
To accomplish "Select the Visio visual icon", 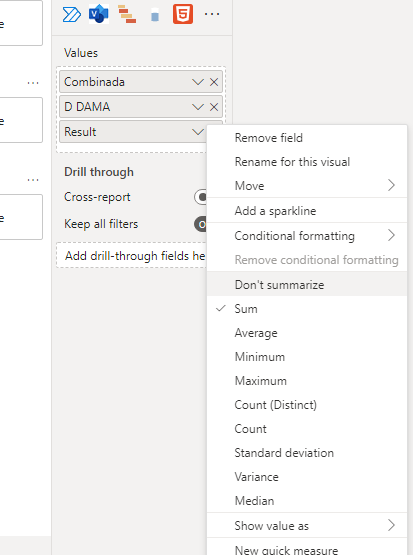I will click(99, 15).
